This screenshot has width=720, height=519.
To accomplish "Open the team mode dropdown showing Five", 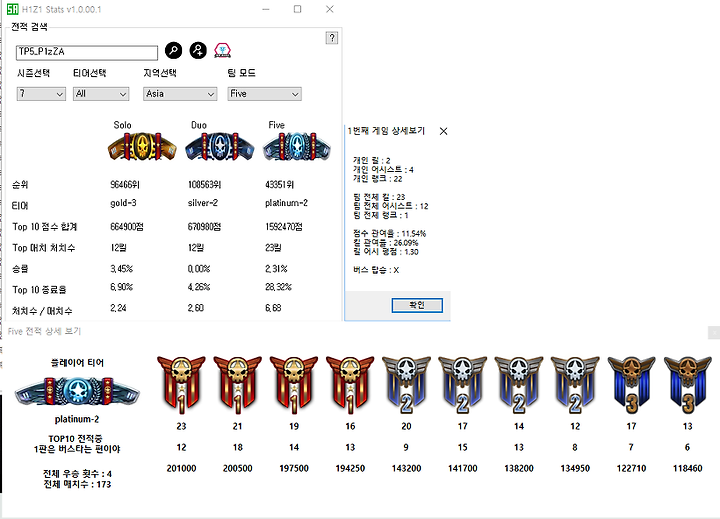I will click(x=264, y=94).
